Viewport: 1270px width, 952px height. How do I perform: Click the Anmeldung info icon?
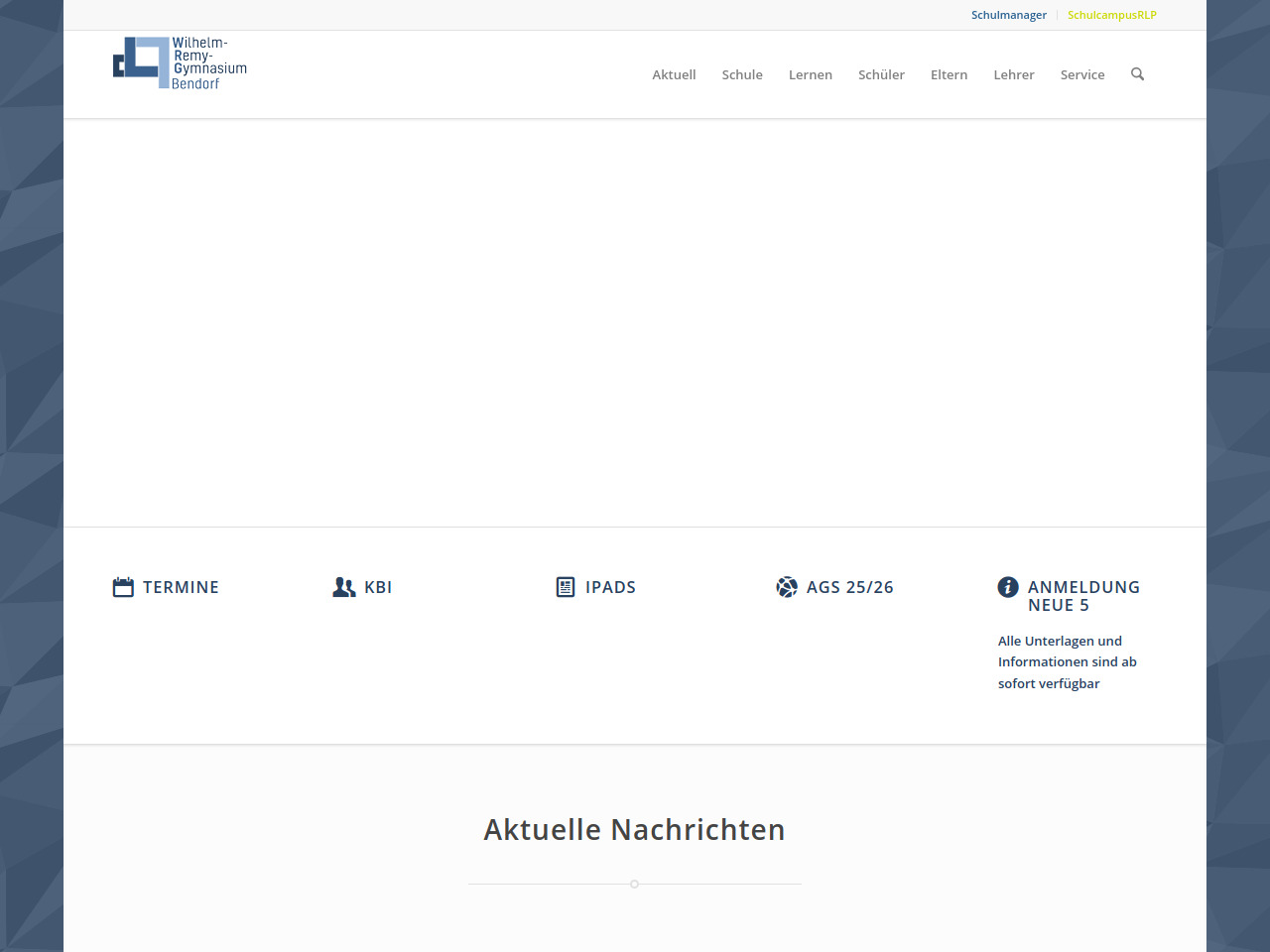click(1008, 587)
